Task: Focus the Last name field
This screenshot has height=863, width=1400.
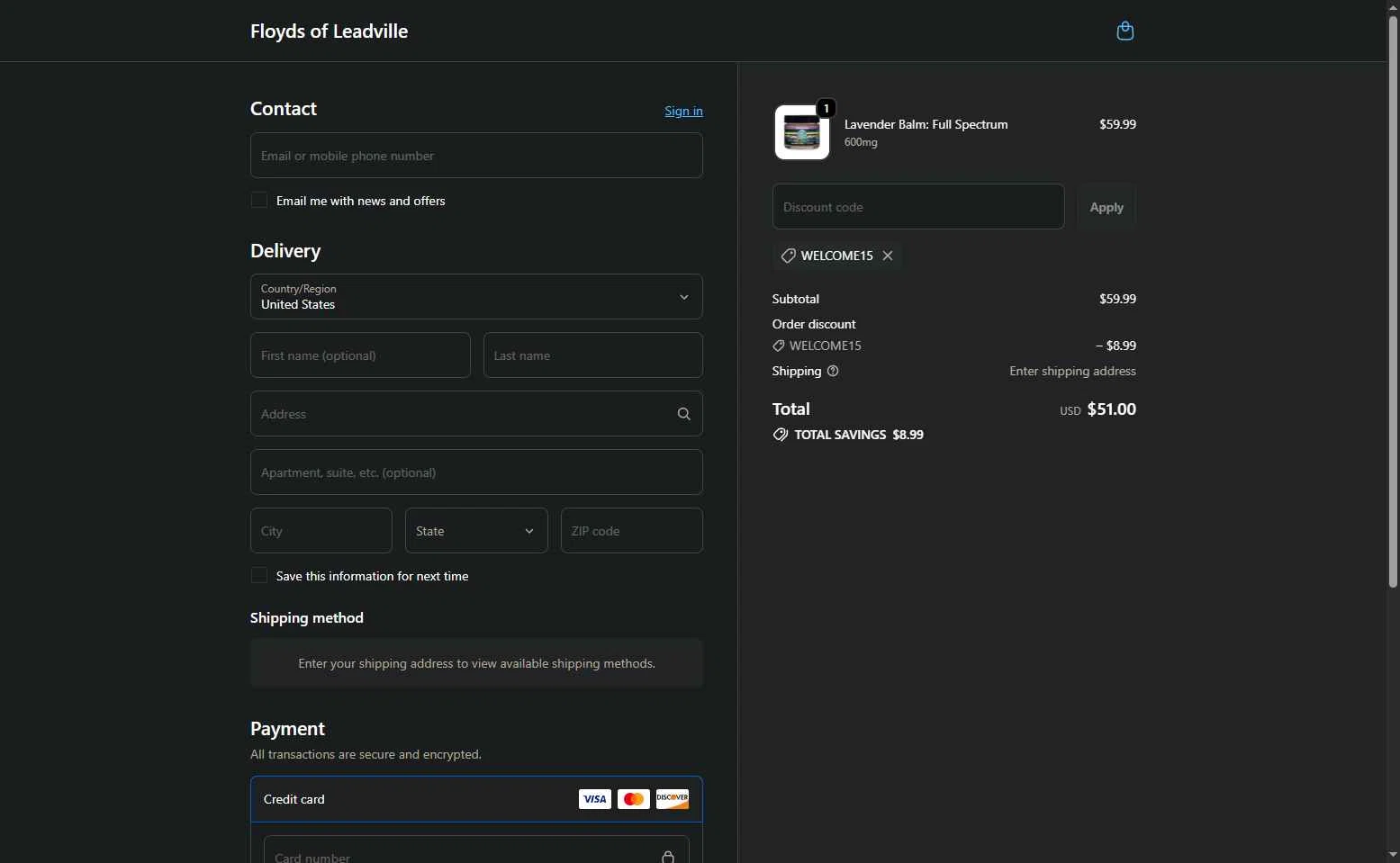Action: (x=593, y=355)
